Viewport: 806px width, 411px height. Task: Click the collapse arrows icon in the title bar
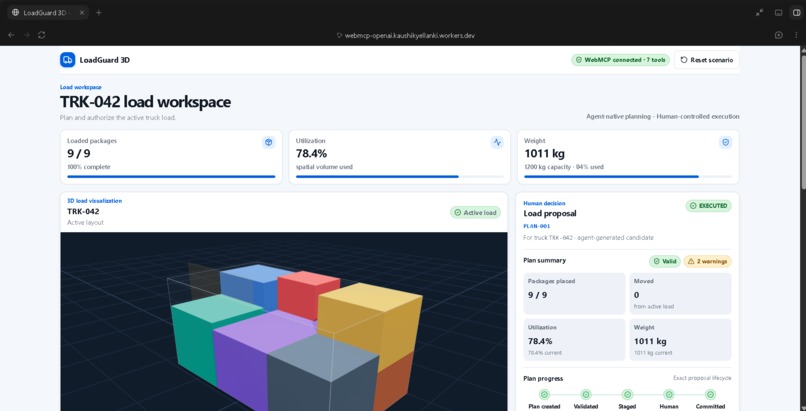coord(760,13)
